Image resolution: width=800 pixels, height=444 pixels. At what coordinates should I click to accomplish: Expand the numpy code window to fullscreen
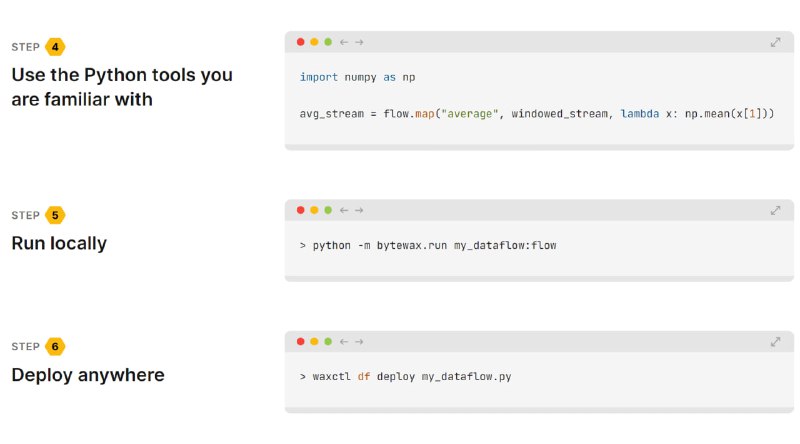[x=775, y=42]
